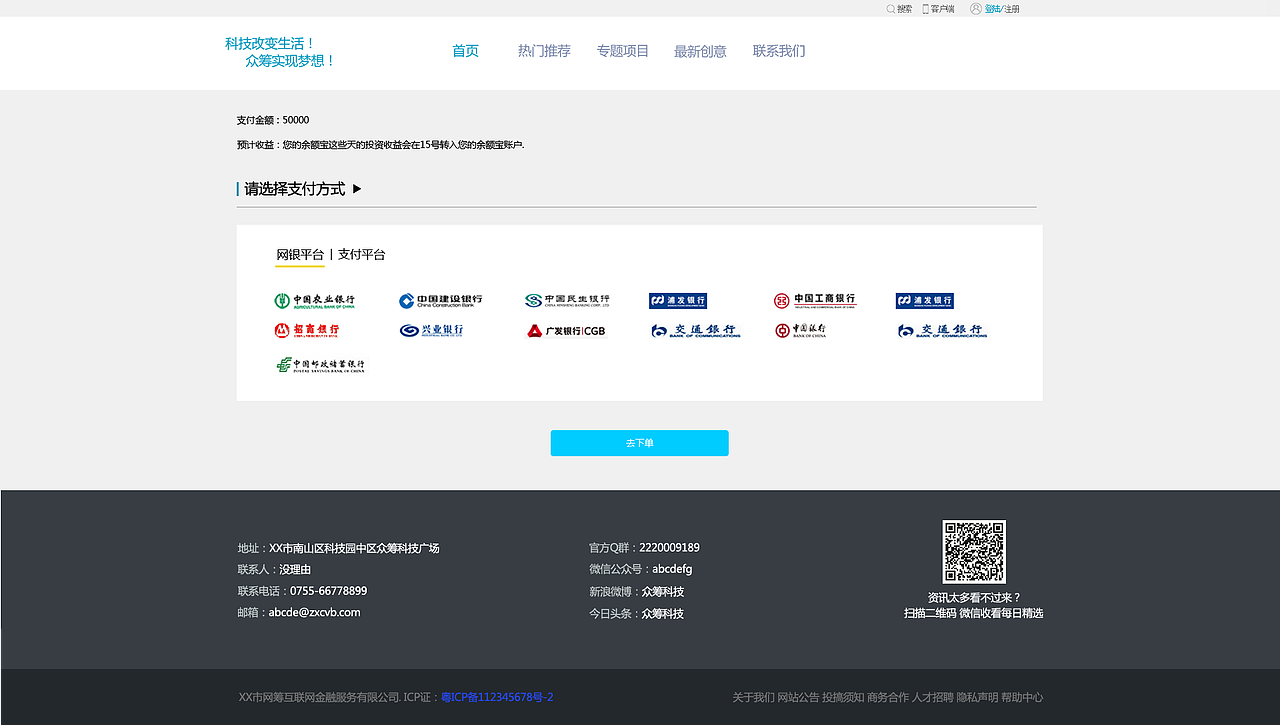Screen dimensions: 1280x725
Task: Click 新浪微博 众筹科技 entry
Action: point(636,592)
